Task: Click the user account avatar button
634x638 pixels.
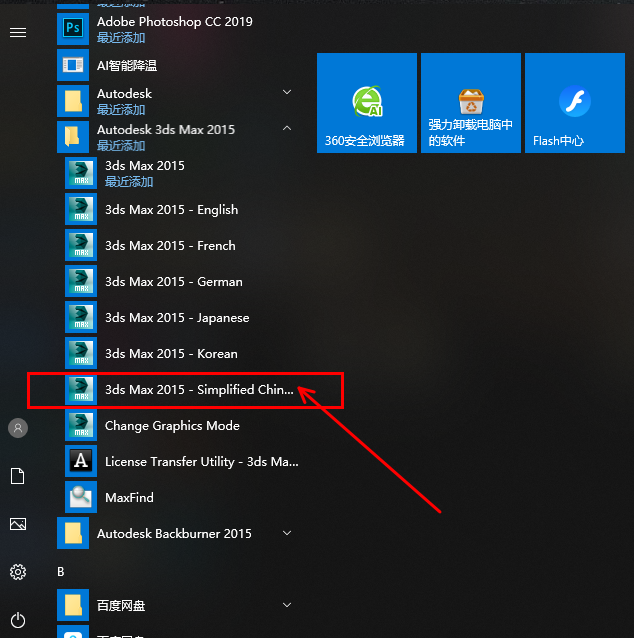Action: click(17, 428)
